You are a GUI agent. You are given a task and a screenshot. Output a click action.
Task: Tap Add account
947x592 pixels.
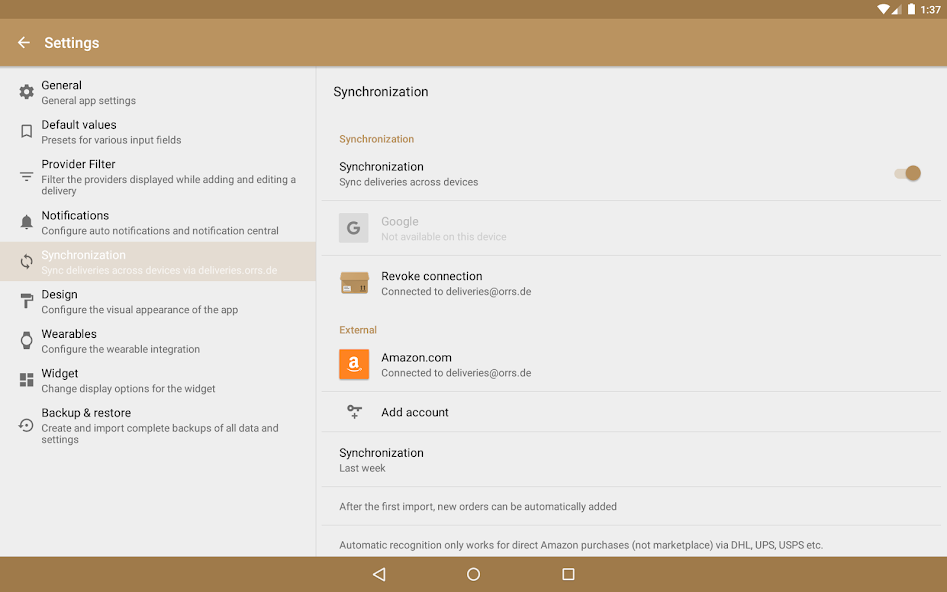[415, 412]
